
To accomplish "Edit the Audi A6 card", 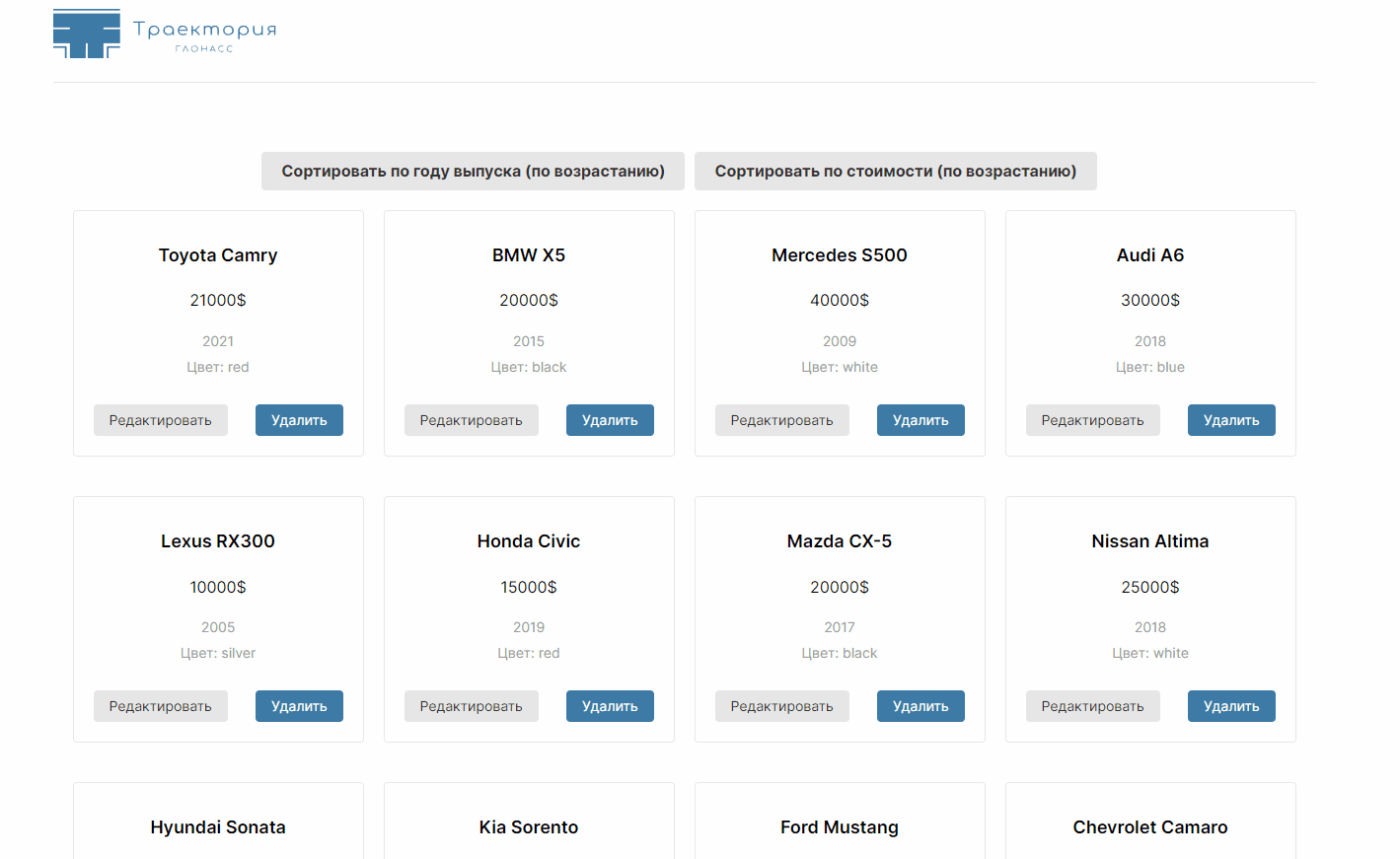I will point(1093,420).
